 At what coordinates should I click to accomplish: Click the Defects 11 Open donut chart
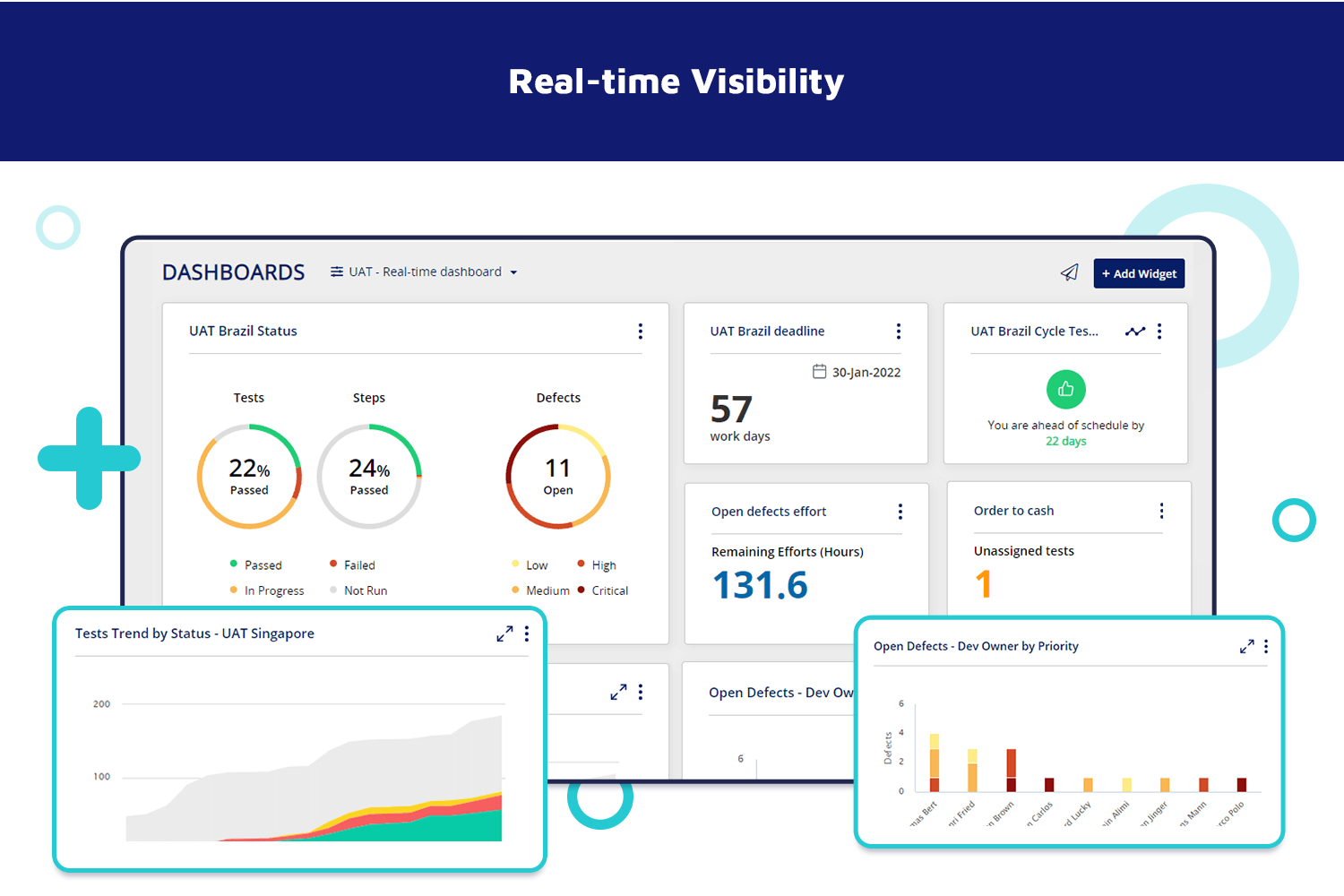point(558,477)
